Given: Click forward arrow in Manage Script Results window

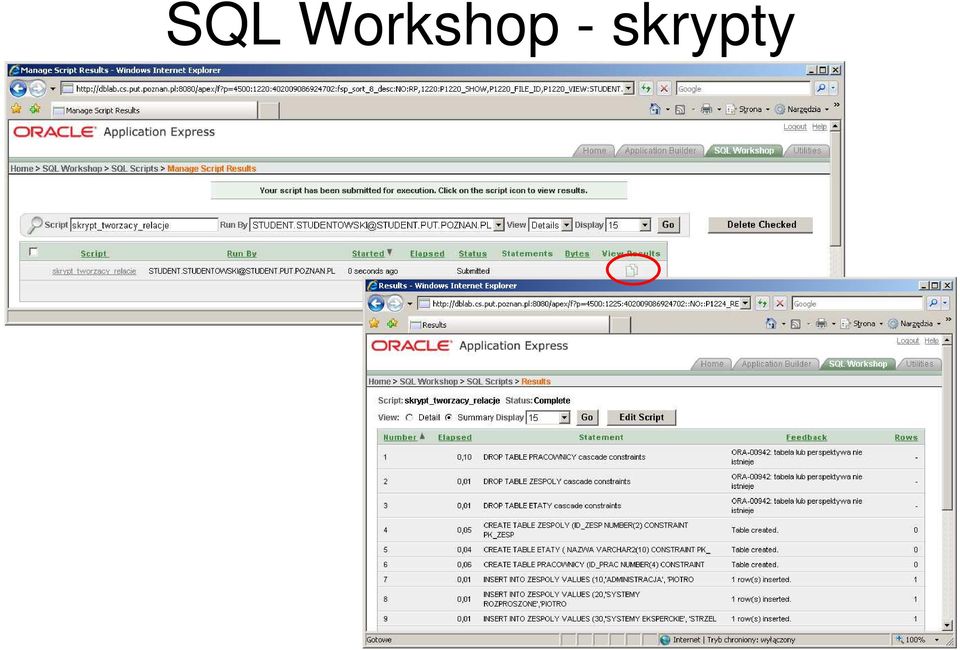Looking at the screenshot, I should tap(37, 89).
